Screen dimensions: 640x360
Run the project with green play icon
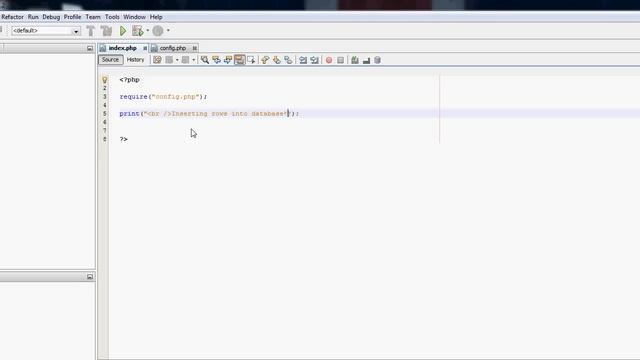123,31
